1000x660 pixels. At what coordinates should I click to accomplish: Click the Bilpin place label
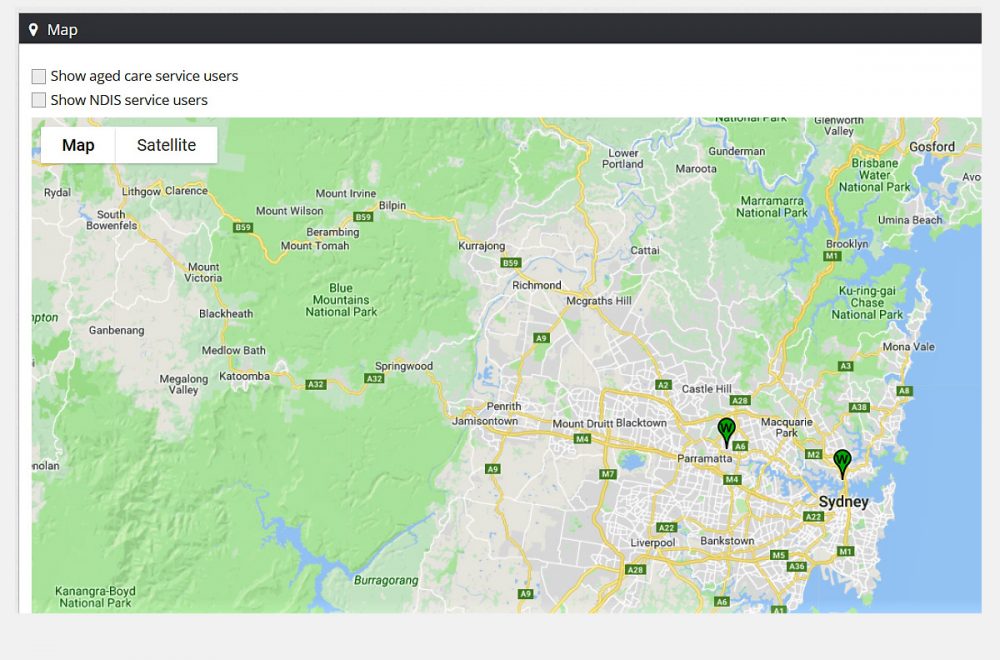tap(392, 205)
